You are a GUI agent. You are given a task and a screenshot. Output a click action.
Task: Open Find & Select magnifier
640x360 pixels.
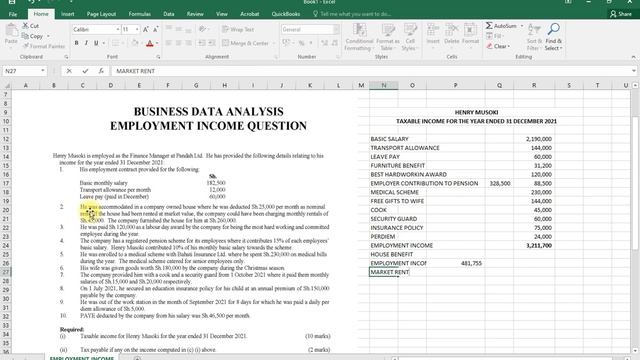[x=553, y=37]
